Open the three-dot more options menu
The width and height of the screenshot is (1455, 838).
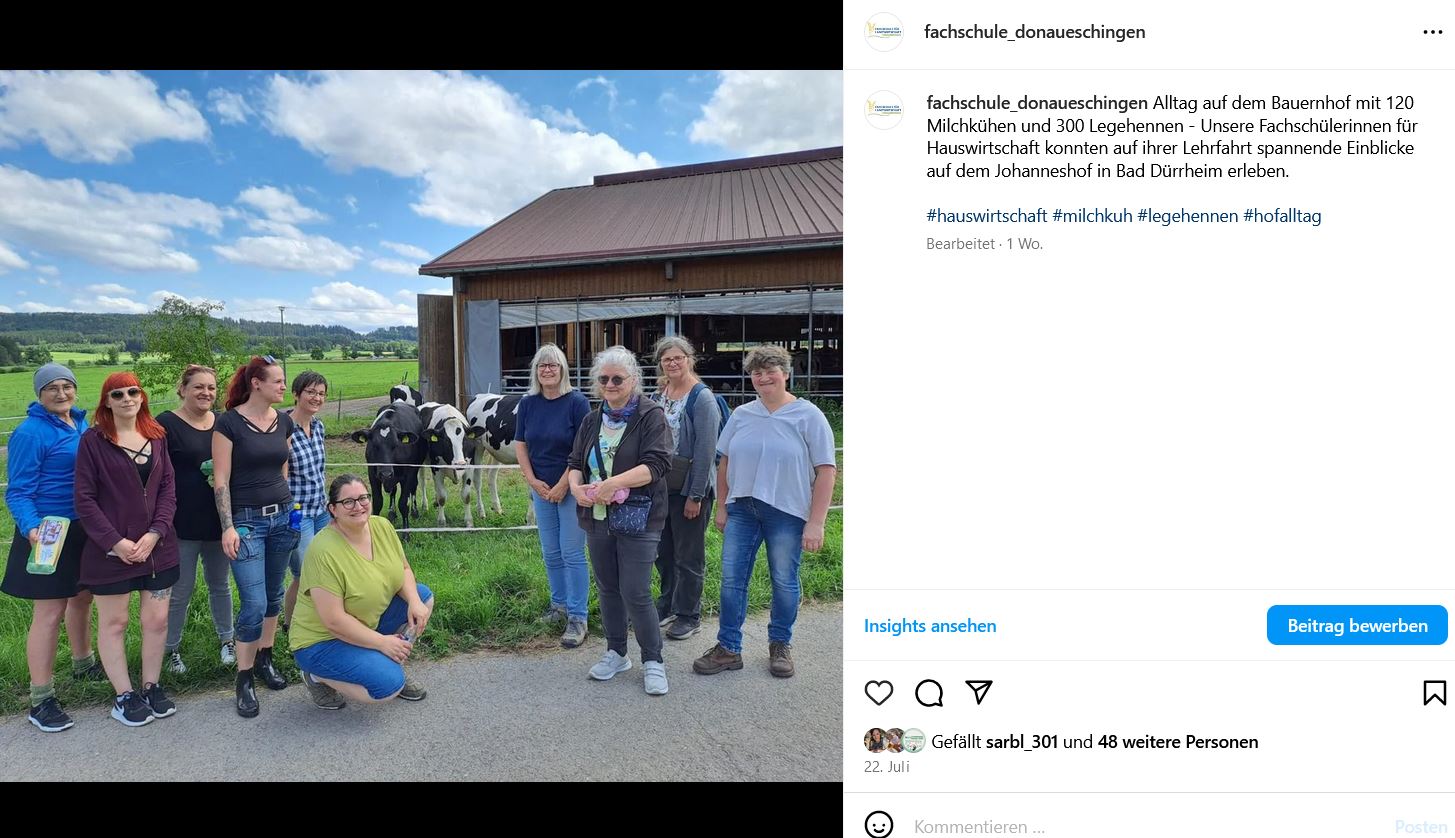pos(1433,32)
